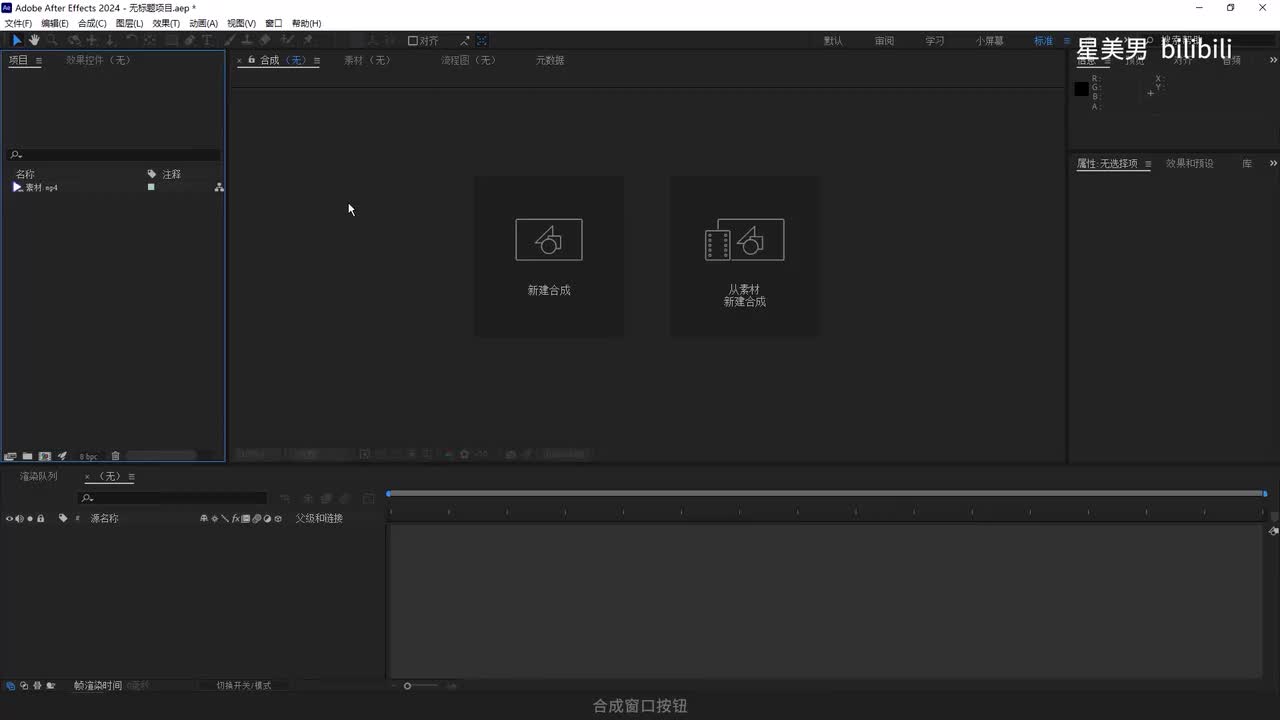Open the 效果(T) menu
The width and height of the screenshot is (1280, 720).
pyautogui.click(x=166, y=23)
